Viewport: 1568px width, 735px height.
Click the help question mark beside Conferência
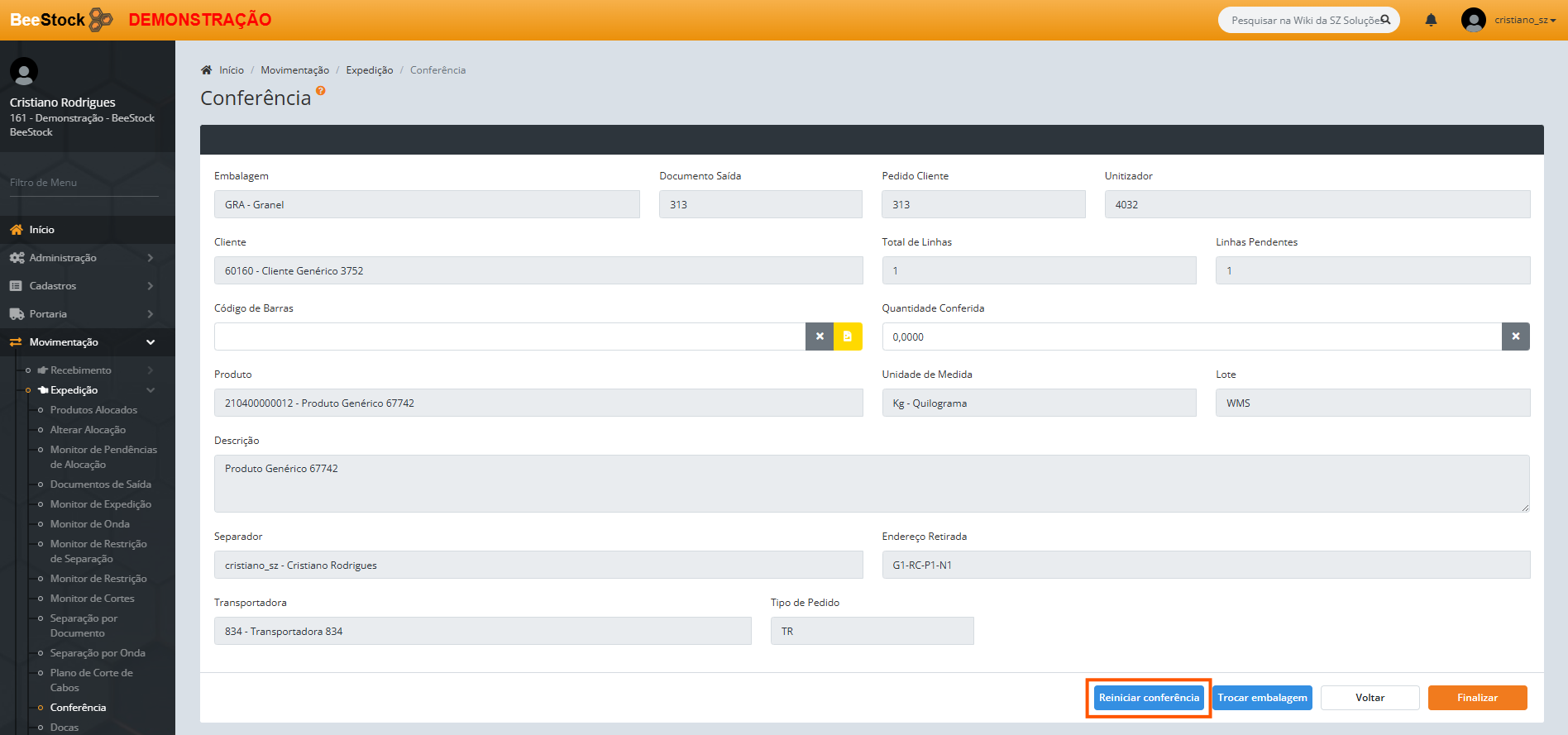pyautogui.click(x=321, y=91)
